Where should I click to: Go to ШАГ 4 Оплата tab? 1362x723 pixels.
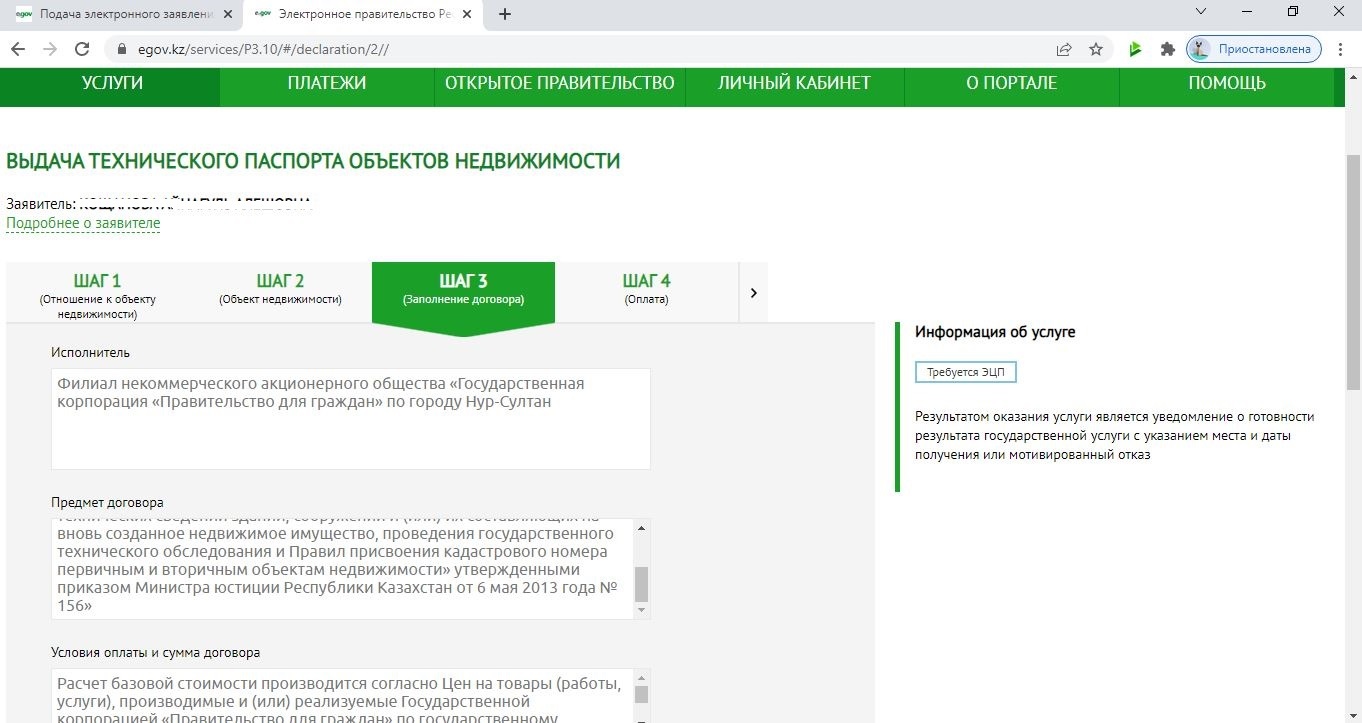pyautogui.click(x=647, y=290)
